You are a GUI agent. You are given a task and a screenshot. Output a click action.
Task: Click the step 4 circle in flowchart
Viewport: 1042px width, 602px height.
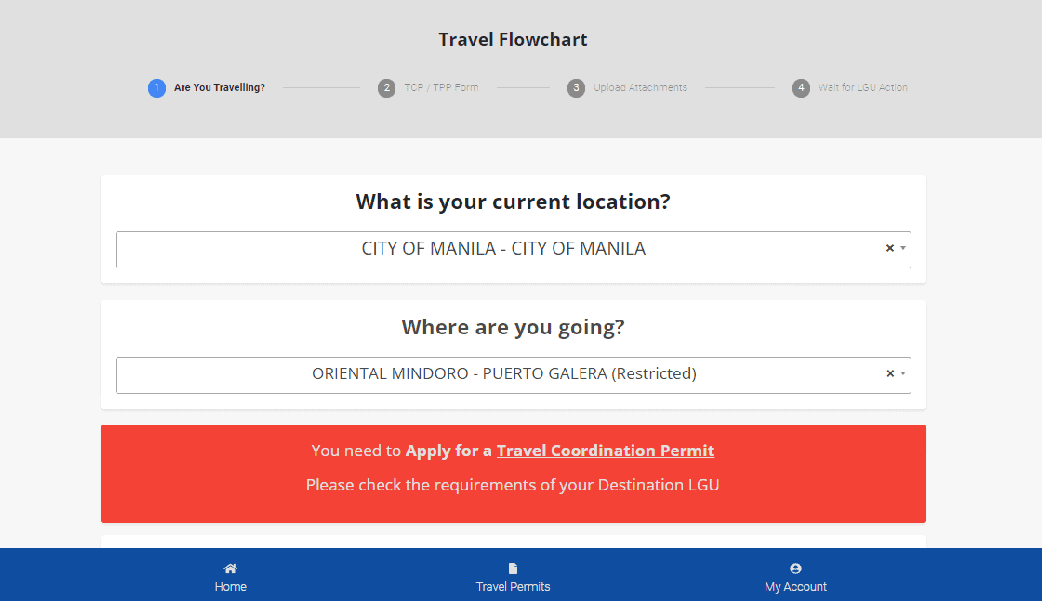click(x=801, y=88)
